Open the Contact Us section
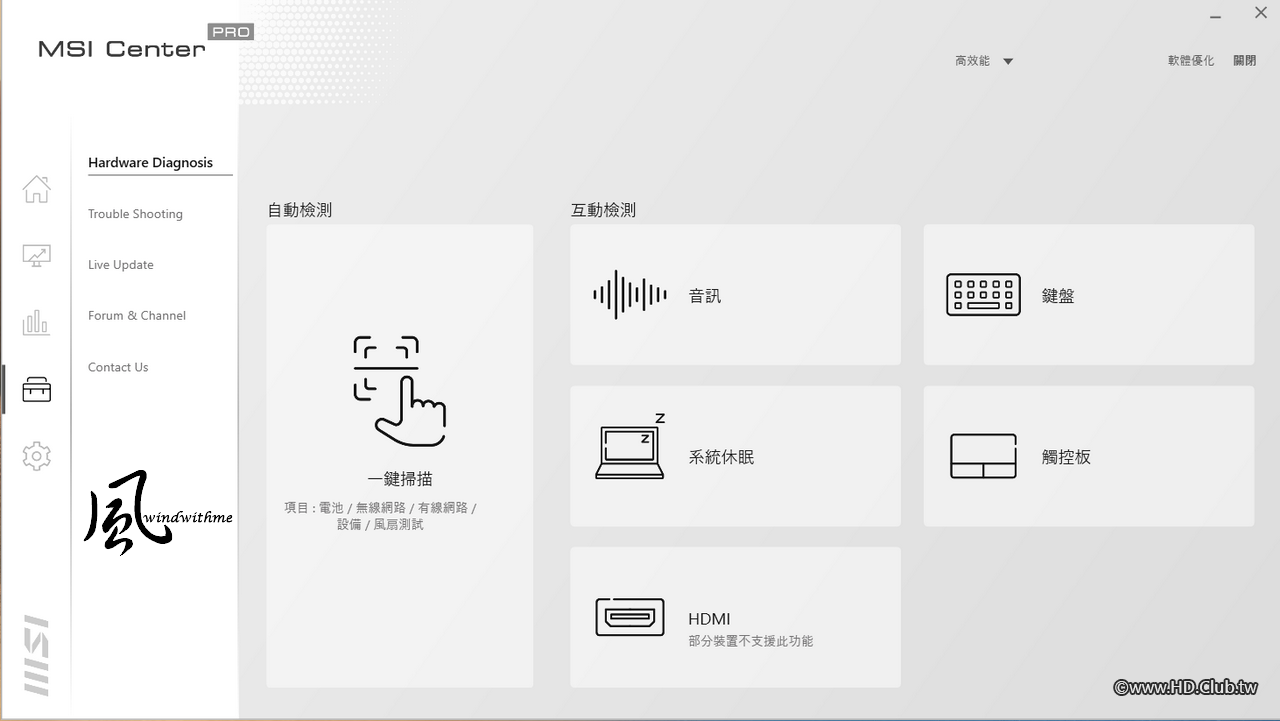1280x721 pixels. (118, 367)
